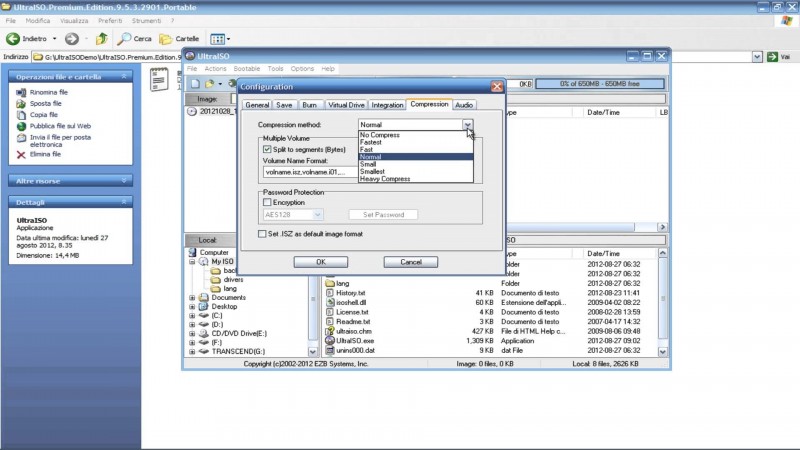Switch to the Audio tab

tap(464, 105)
